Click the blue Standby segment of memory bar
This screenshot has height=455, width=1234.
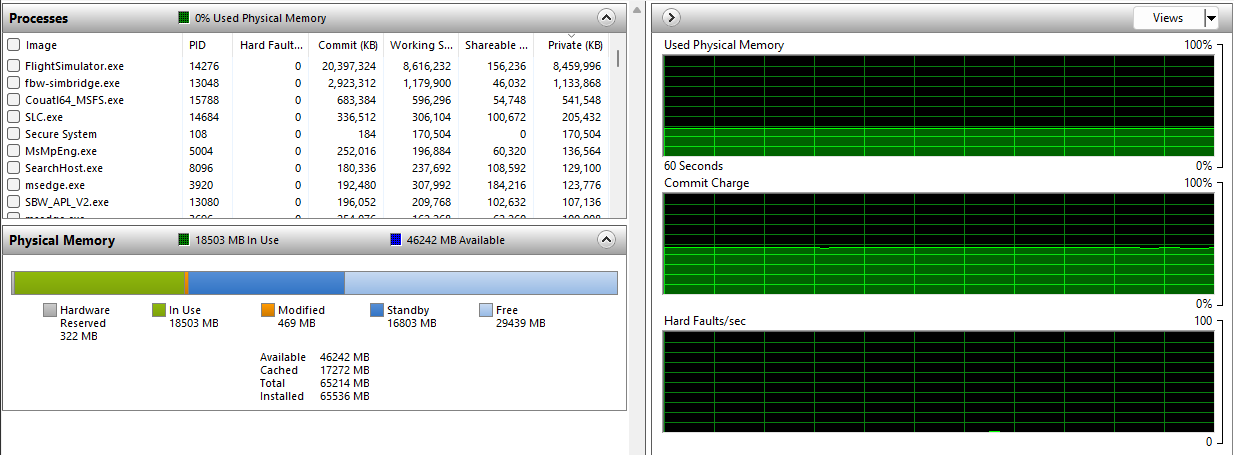point(266,282)
